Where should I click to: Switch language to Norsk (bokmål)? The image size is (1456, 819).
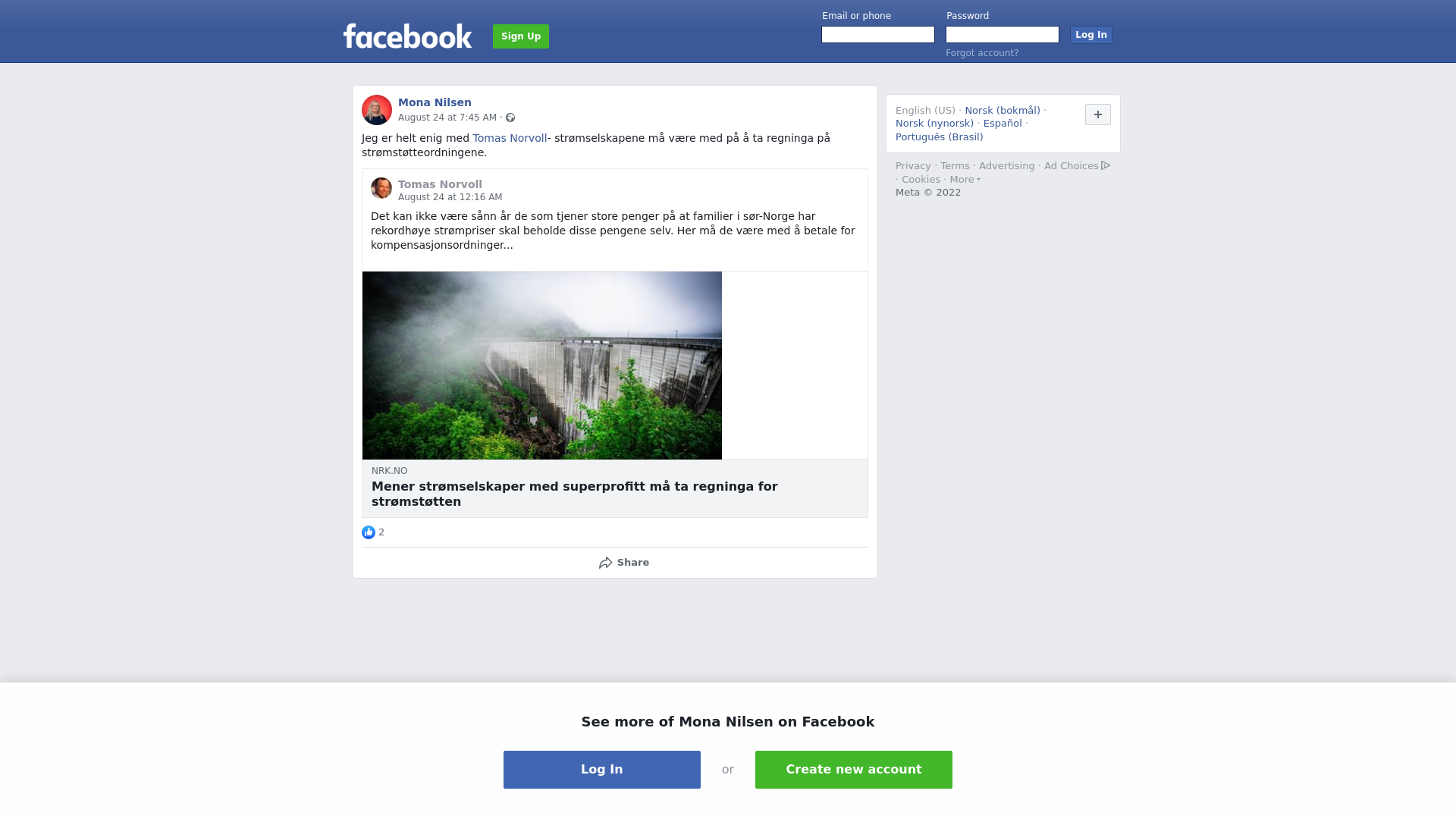[1003, 111]
